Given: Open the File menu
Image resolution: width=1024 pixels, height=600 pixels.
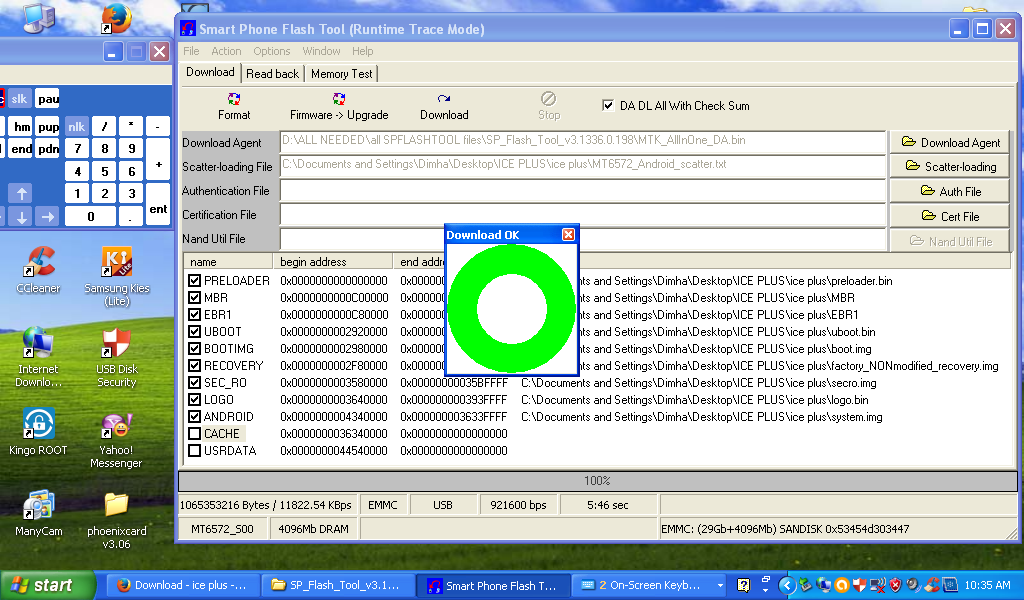Looking at the screenshot, I should coord(191,51).
